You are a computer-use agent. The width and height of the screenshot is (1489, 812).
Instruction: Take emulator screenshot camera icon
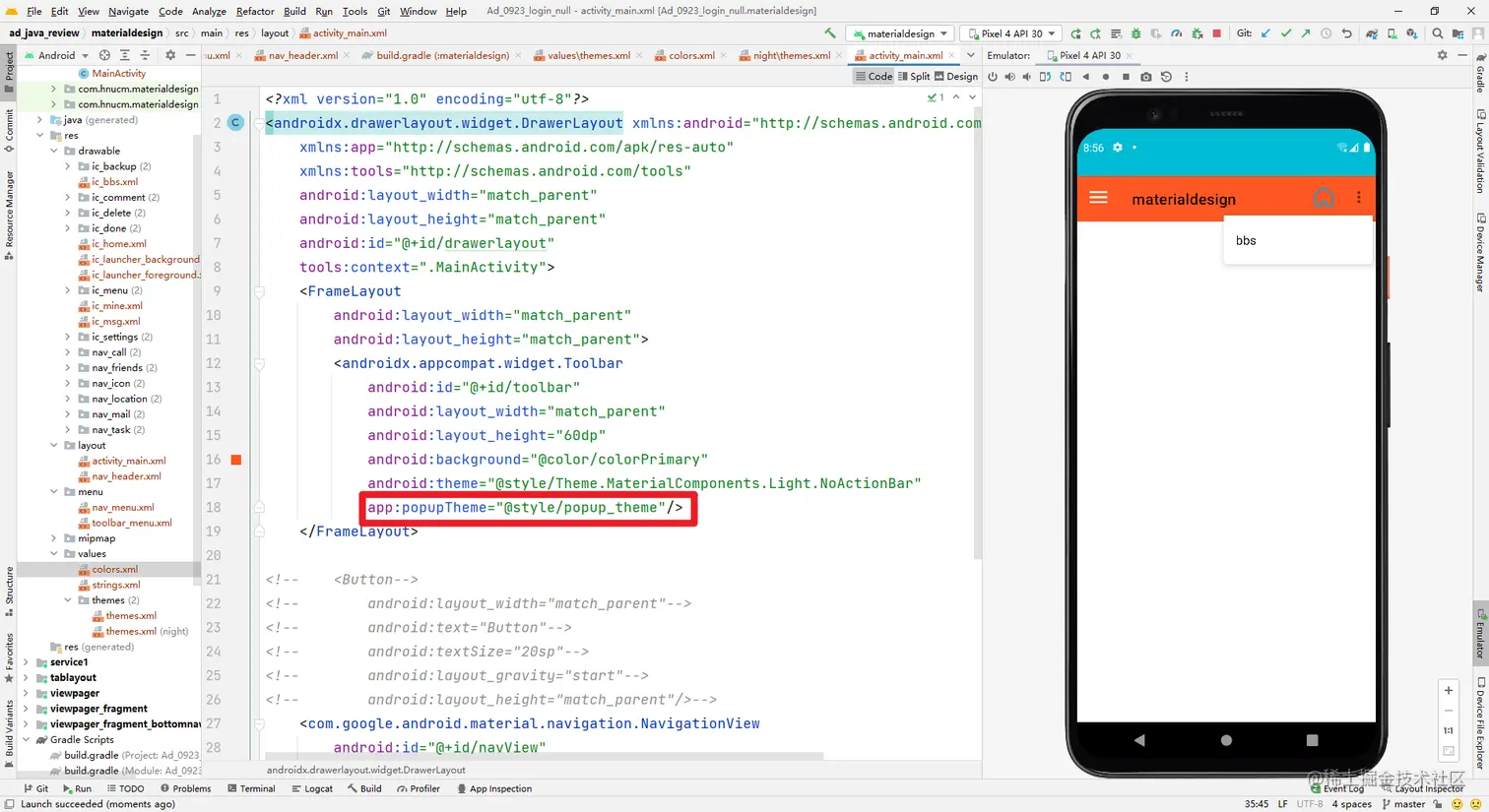(x=1146, y=77)
